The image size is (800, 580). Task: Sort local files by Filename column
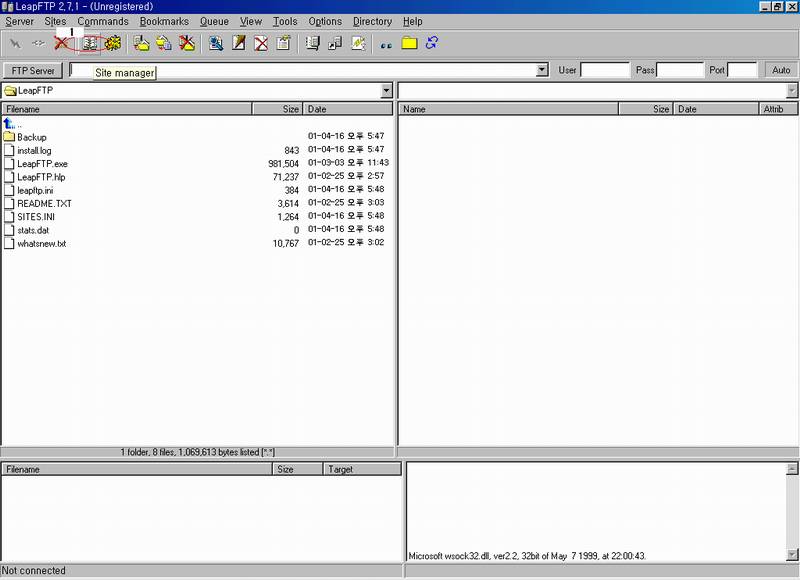[127, 109]
